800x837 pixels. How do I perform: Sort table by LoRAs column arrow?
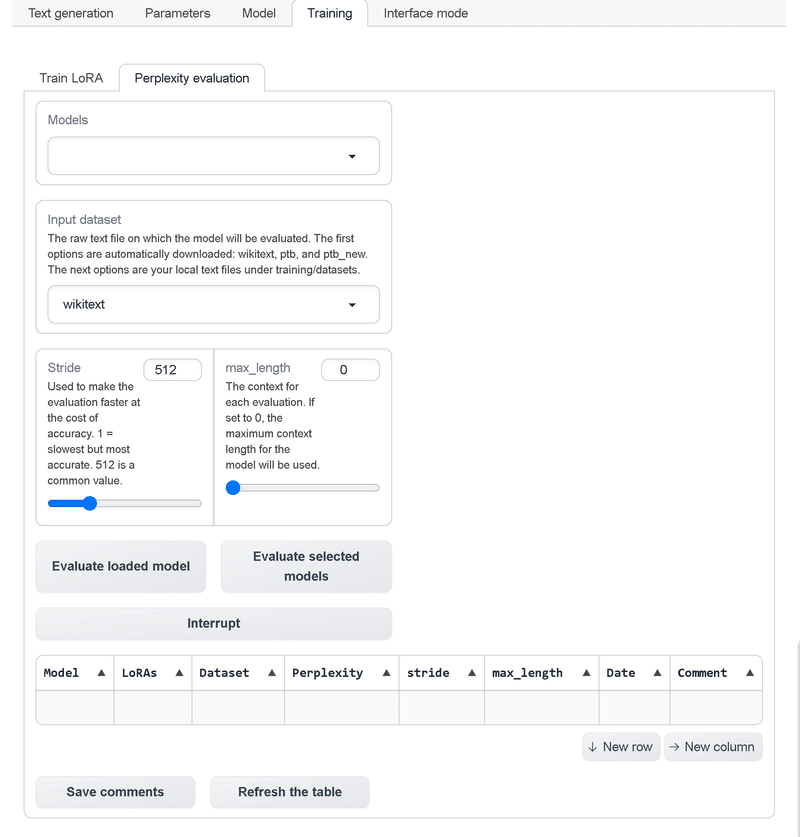[179, 673]
